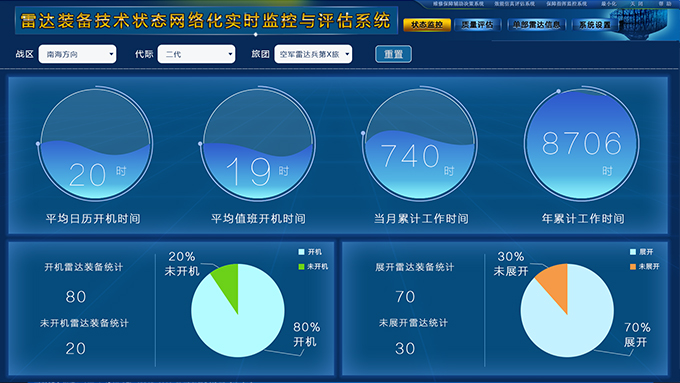Select the 当月累计工作时间 gauge showing 740
The width and height of the screenshot is (680, 383).
(420, 144)
